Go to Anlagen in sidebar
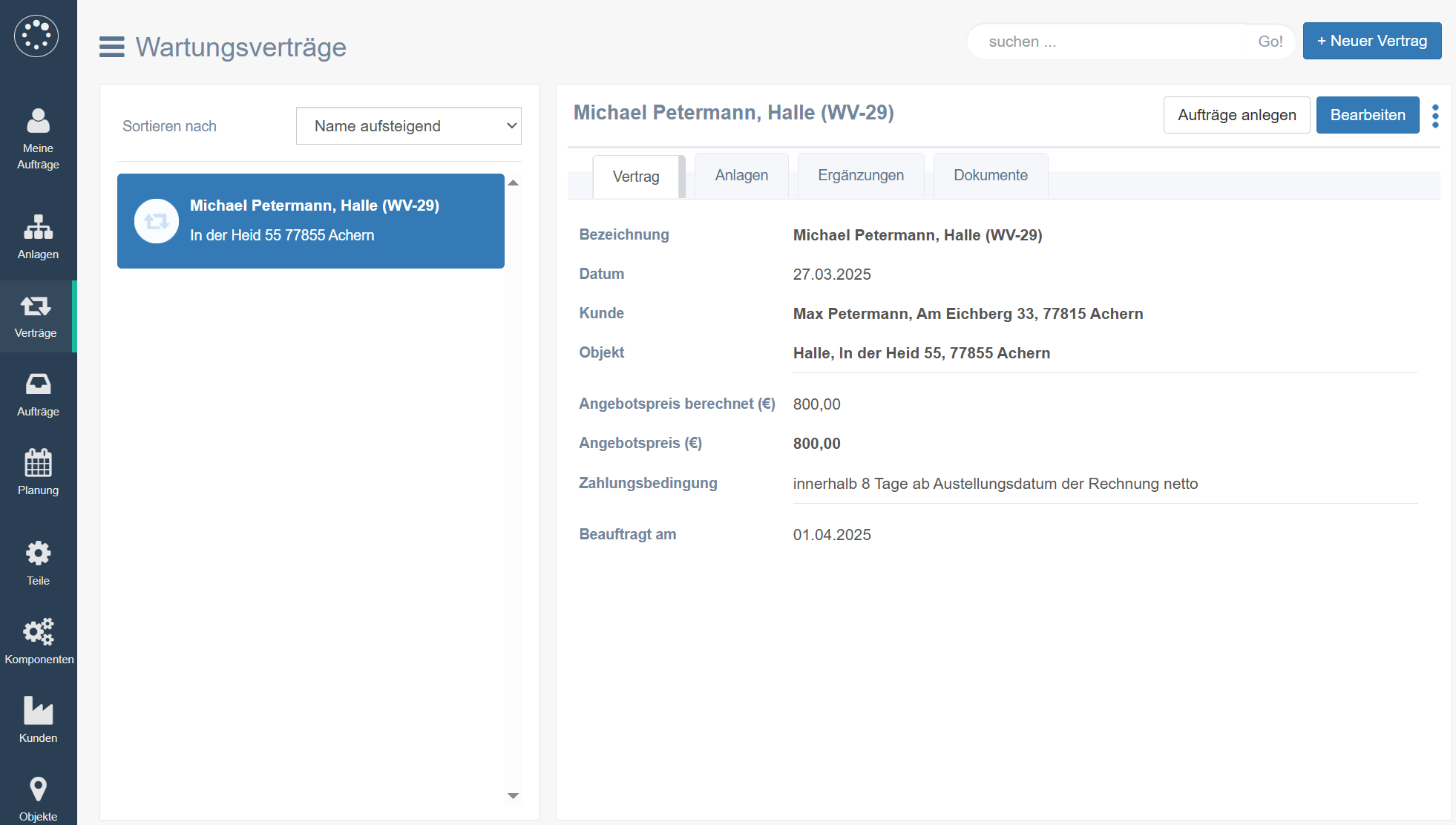The image size is (1456, 825). 38,237
